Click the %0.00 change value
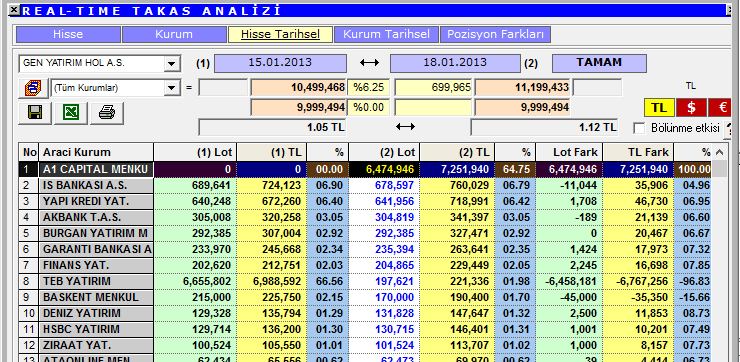Viewport: 740px width, 362px height. tap(369, 108)
